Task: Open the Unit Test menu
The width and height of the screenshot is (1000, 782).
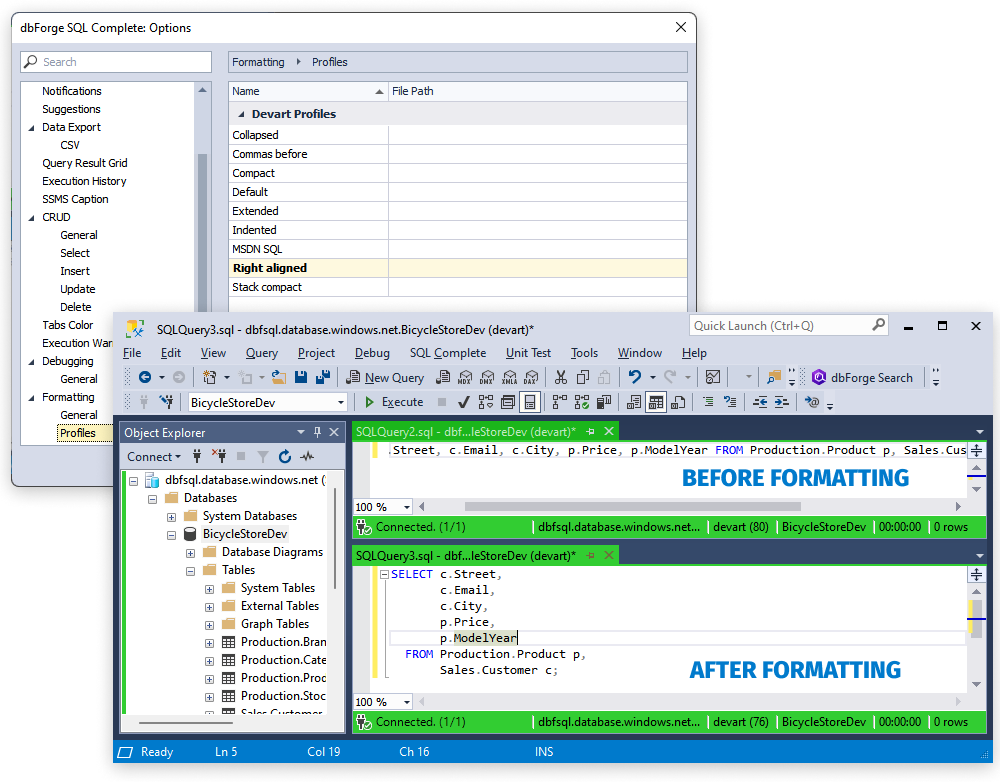Action: click(528, 353)
